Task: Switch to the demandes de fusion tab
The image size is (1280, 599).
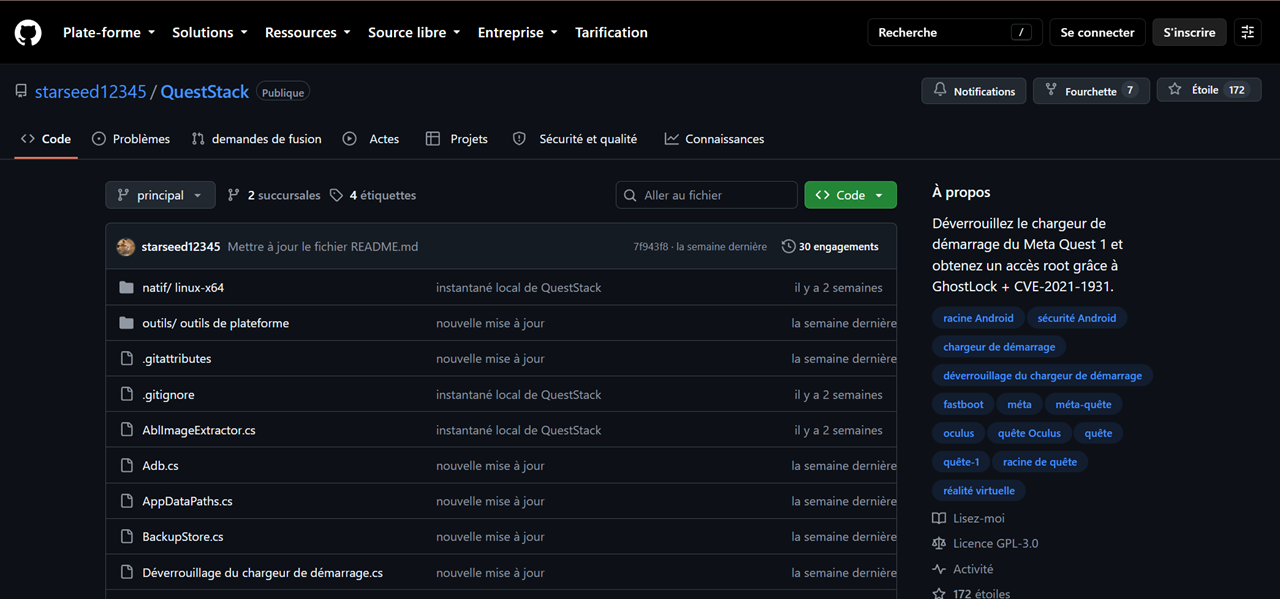Action: tap(256, 139)
